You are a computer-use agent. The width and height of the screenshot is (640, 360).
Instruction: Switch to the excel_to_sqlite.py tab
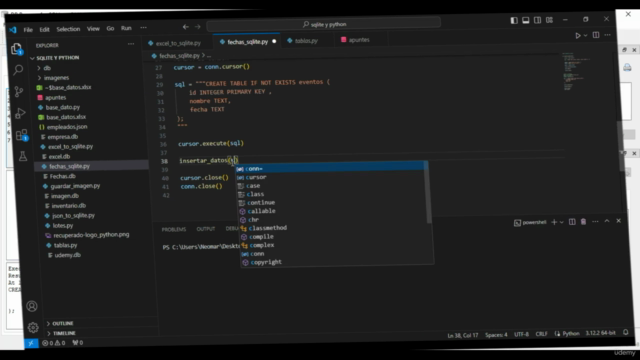(x=178, y=43)
